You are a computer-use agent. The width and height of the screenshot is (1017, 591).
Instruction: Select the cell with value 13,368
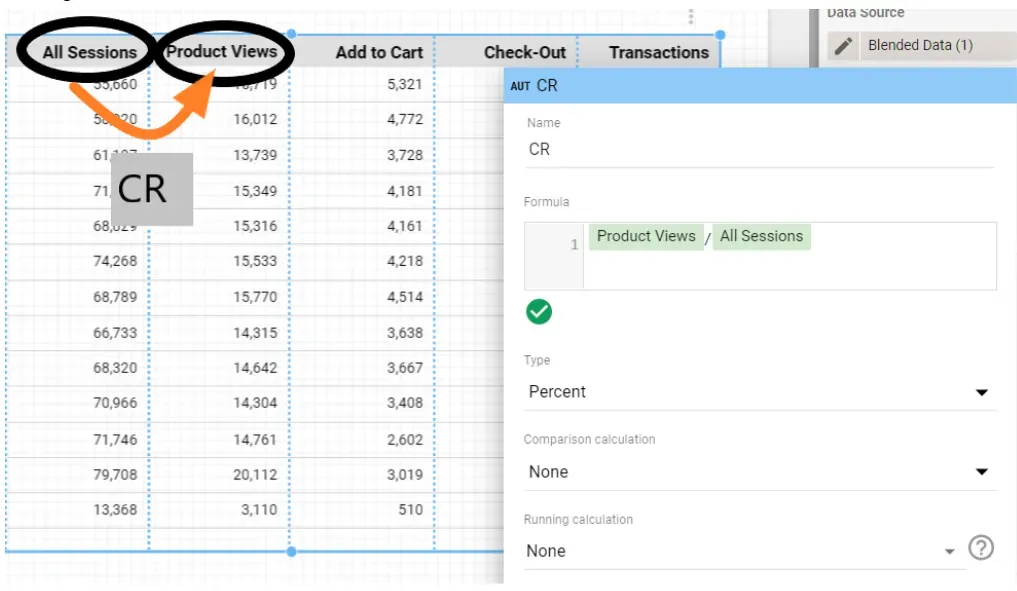[115, 510]
